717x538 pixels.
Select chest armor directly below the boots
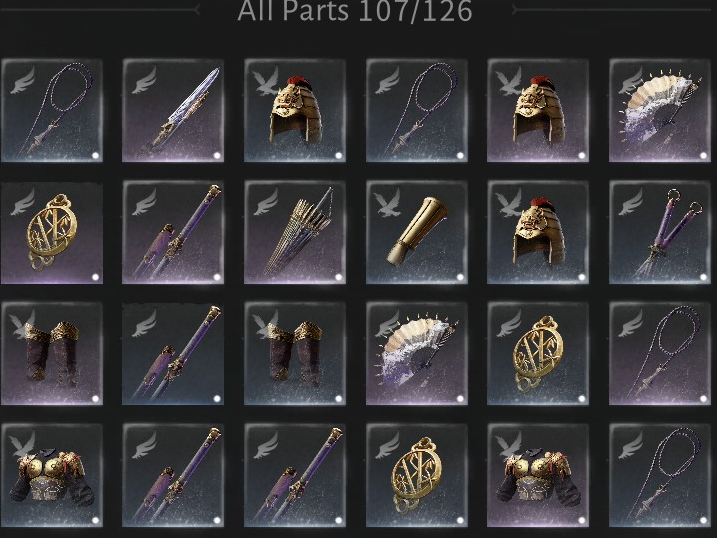[52, 475]
